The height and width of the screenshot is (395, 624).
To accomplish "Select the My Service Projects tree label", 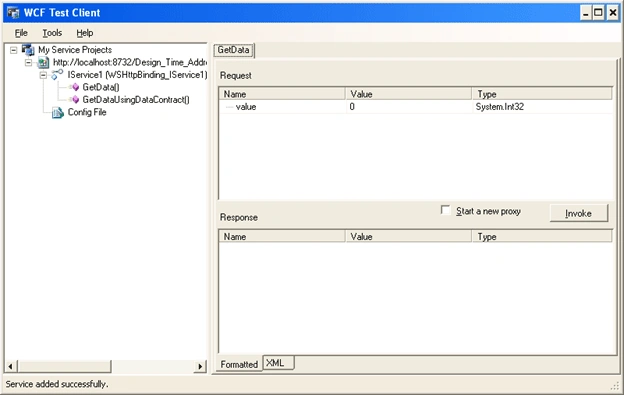I will pyautogui.click(x=75, y=50).
